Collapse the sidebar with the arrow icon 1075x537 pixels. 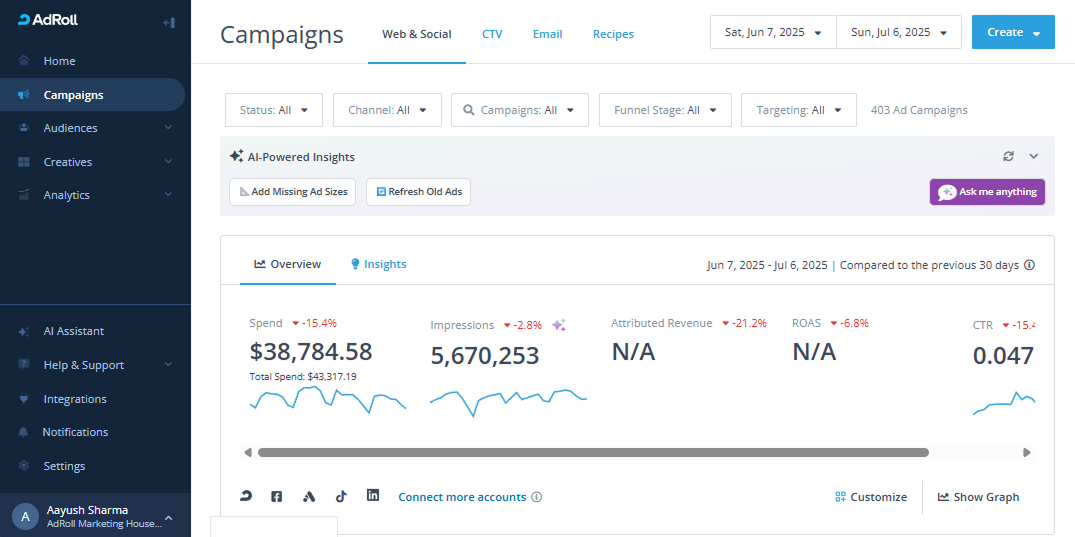pos(169,23)
